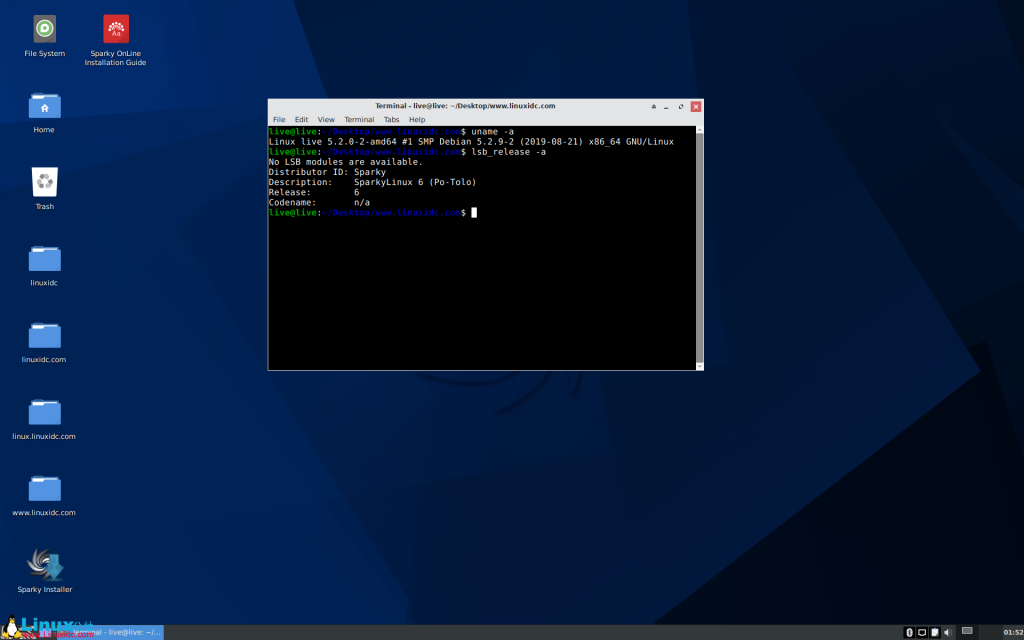Open the volume control via speaker icon
Viewport: 1024px width, 640px height.
[946, 632]
